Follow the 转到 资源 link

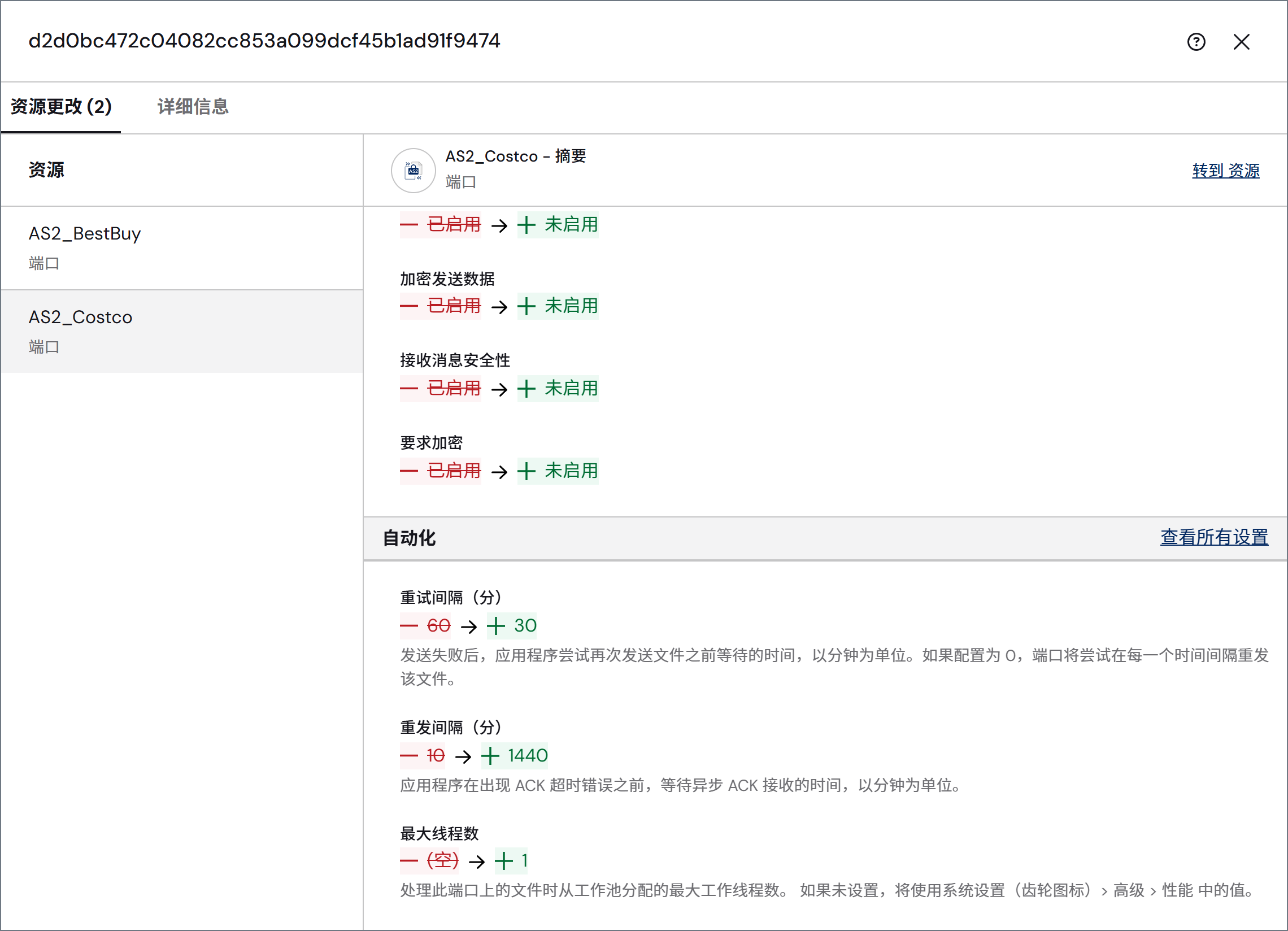click(1225, 171)
